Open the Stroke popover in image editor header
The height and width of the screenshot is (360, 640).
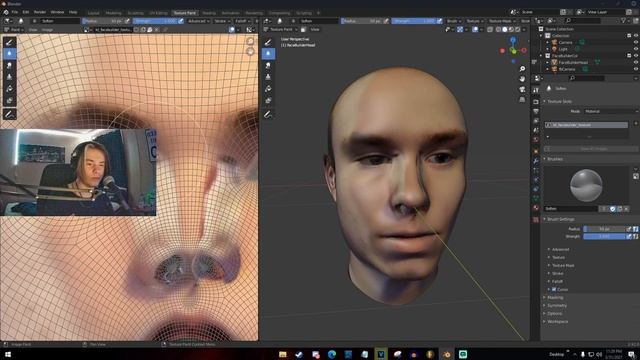tap(222, 21)
